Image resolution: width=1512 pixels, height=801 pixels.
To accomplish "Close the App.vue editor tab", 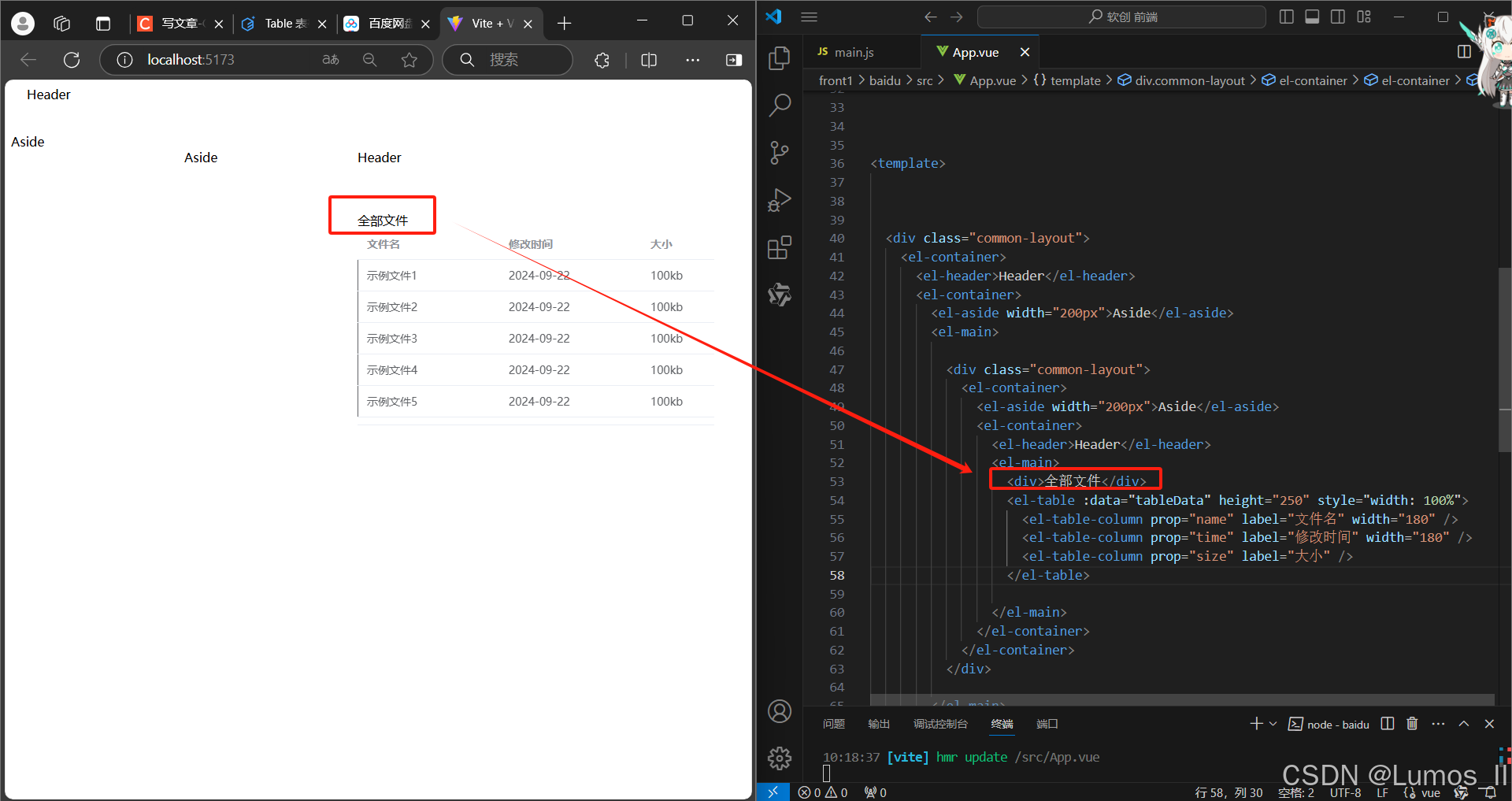I will [x=1025, y=52].
